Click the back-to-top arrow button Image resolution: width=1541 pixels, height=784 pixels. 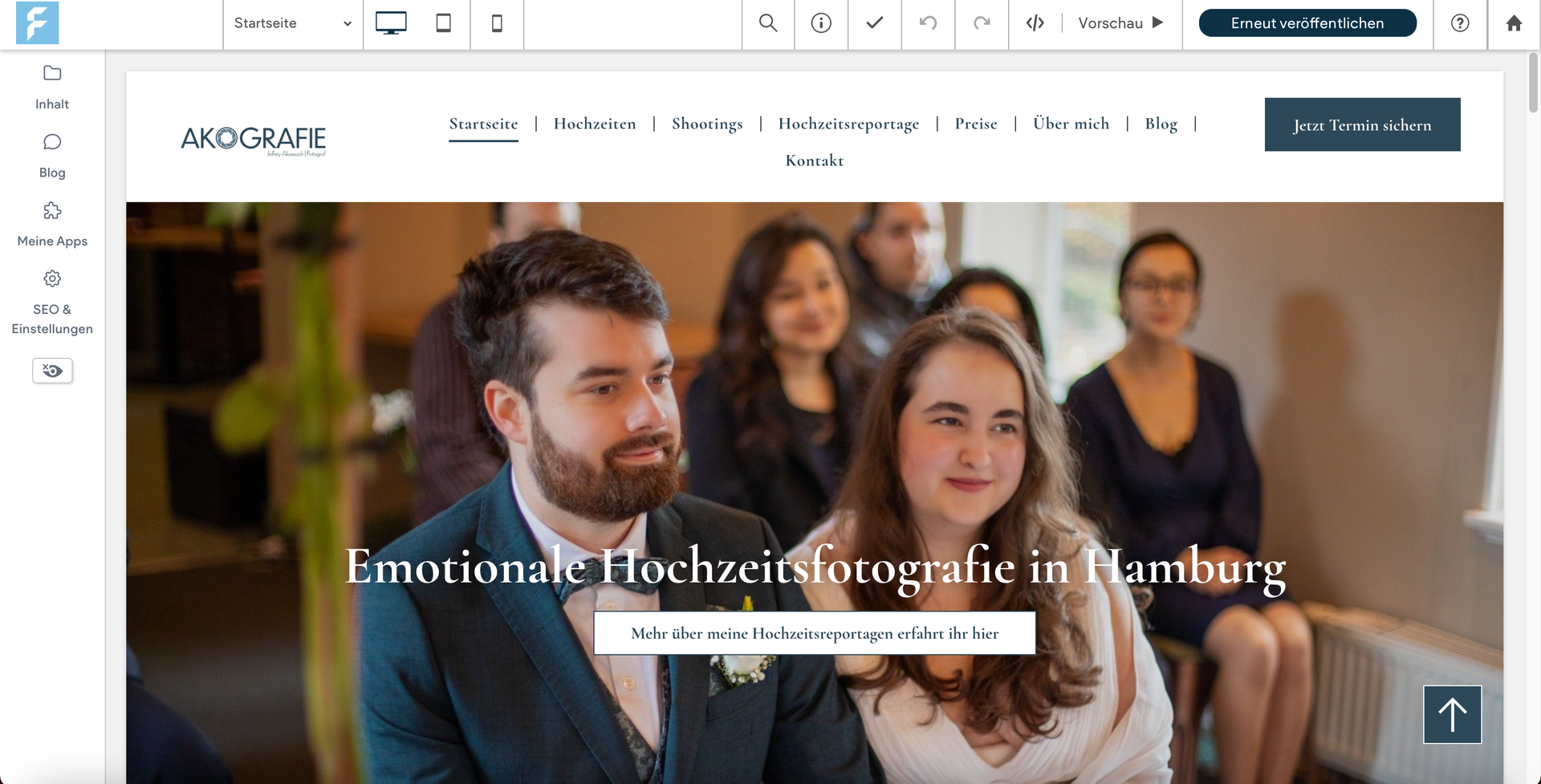pyautogui.click(x=1452, y=714)
